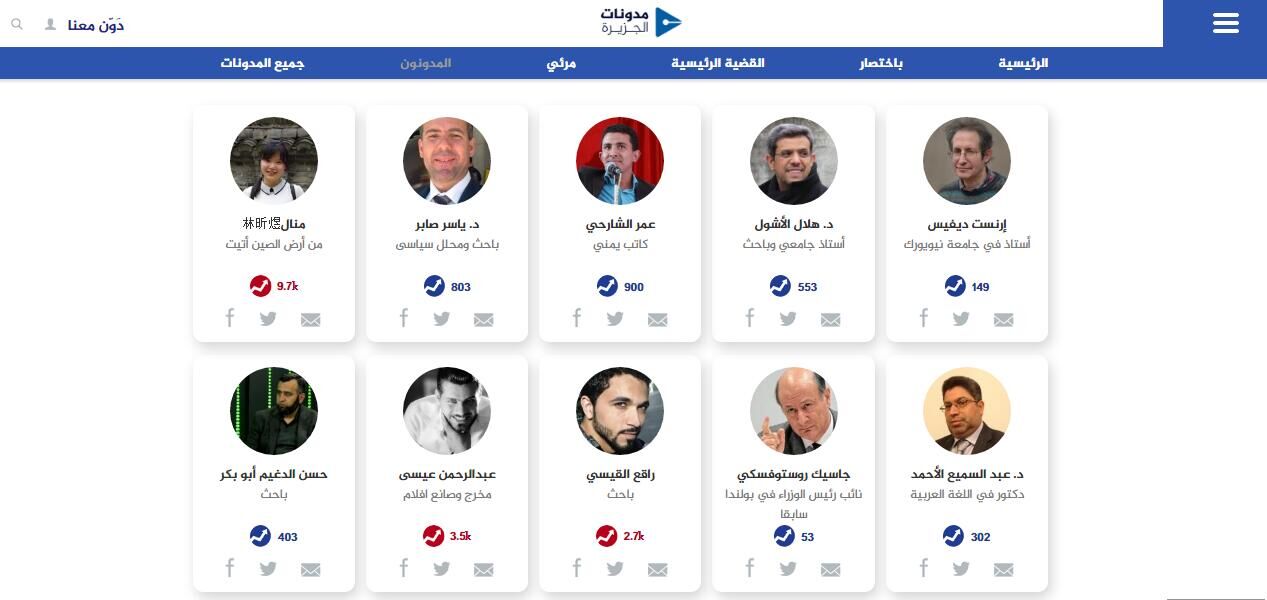Viewport: 1267px width, 600px height.
Task: Click the دوّن معنا link
Action: [x=96, y=25]
